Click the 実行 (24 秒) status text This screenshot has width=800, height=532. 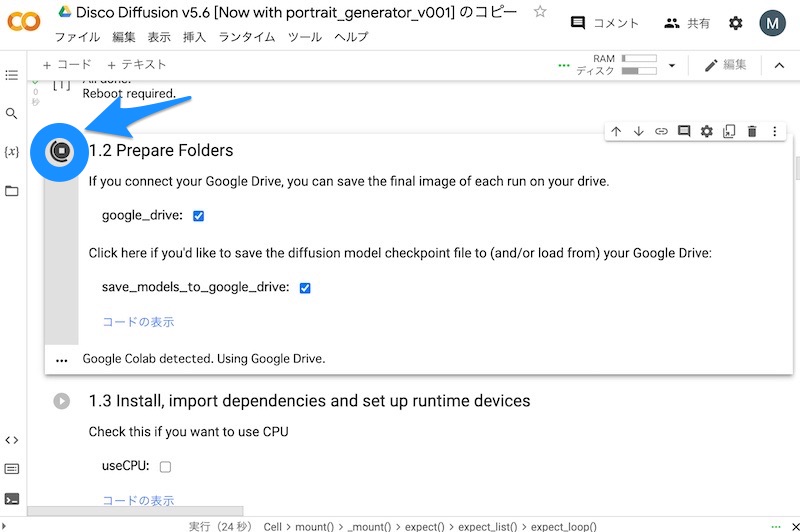[220, 526]
